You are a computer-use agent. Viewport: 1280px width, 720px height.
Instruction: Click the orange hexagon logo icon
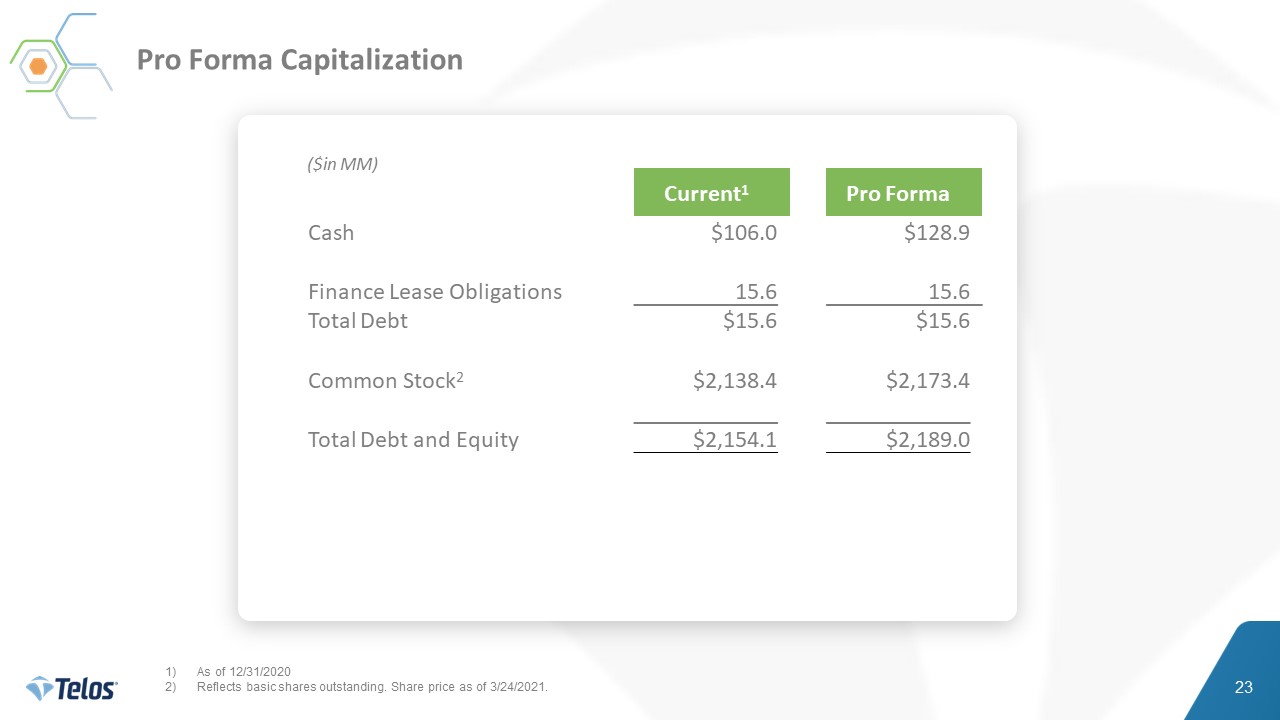(39, 67)
